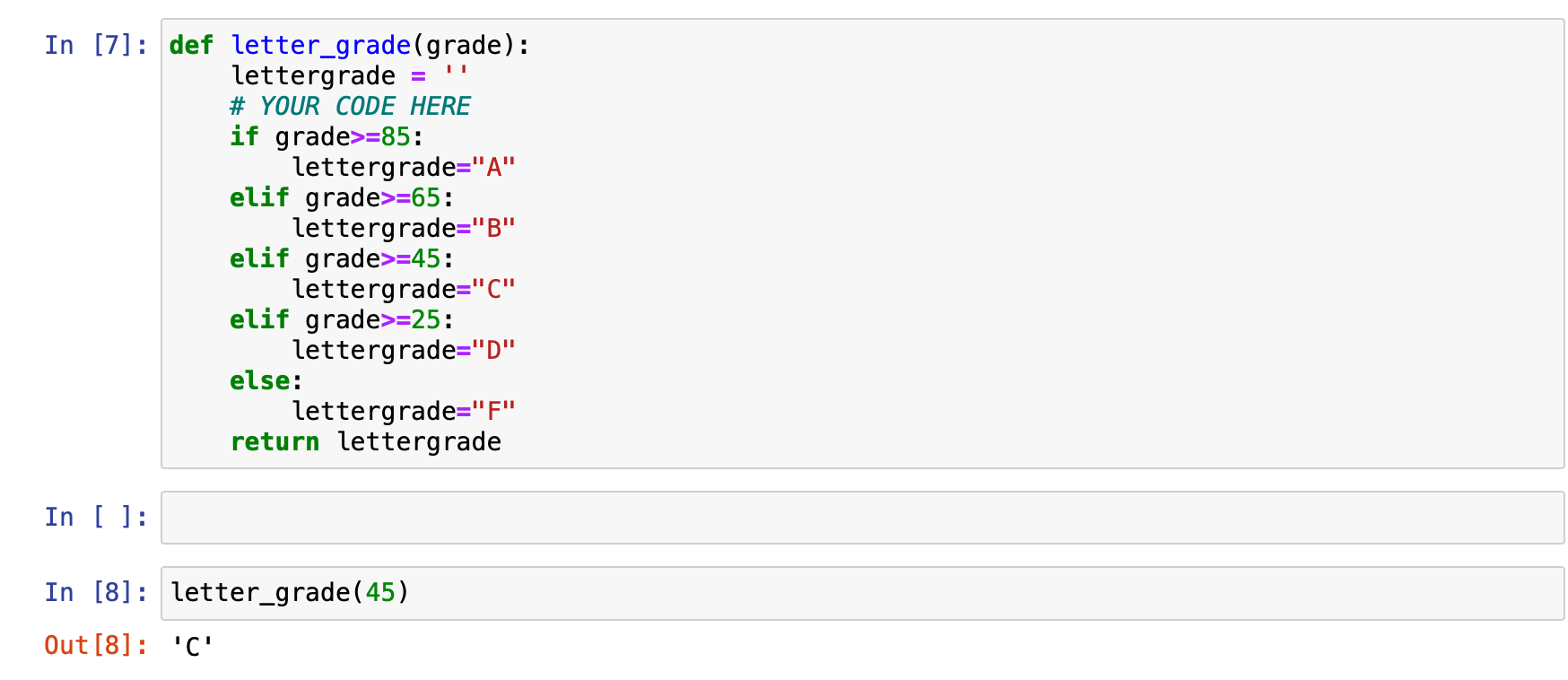
Task: Click the elif grade>=45 line
Action: pyautogui.click(x=342, y=258)
